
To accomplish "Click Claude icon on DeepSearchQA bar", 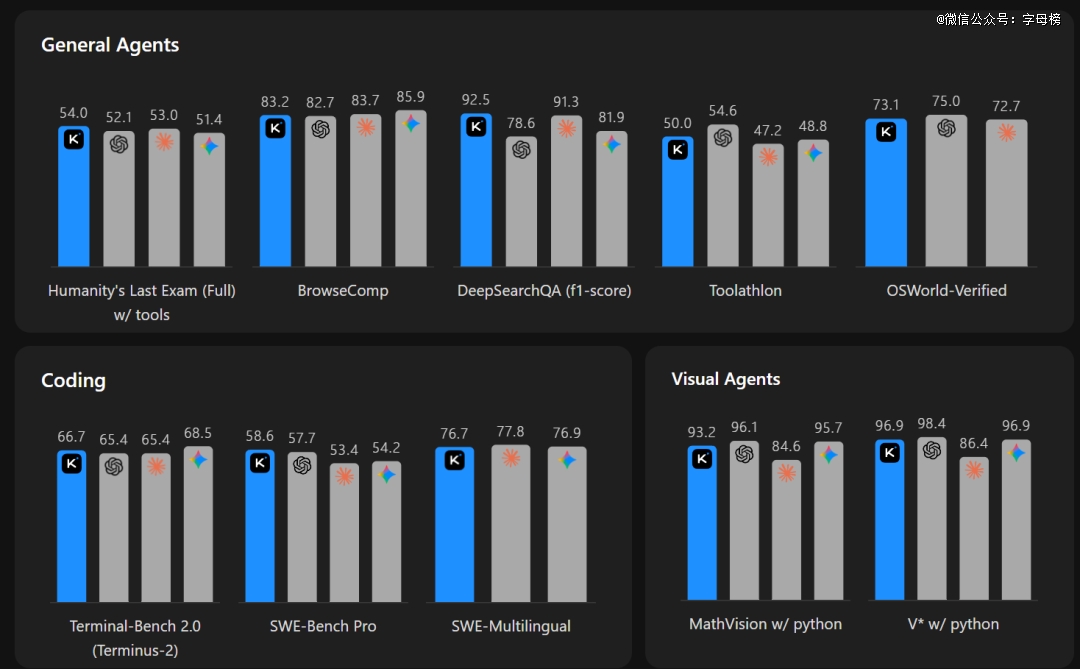I will (x=566, y=129).
